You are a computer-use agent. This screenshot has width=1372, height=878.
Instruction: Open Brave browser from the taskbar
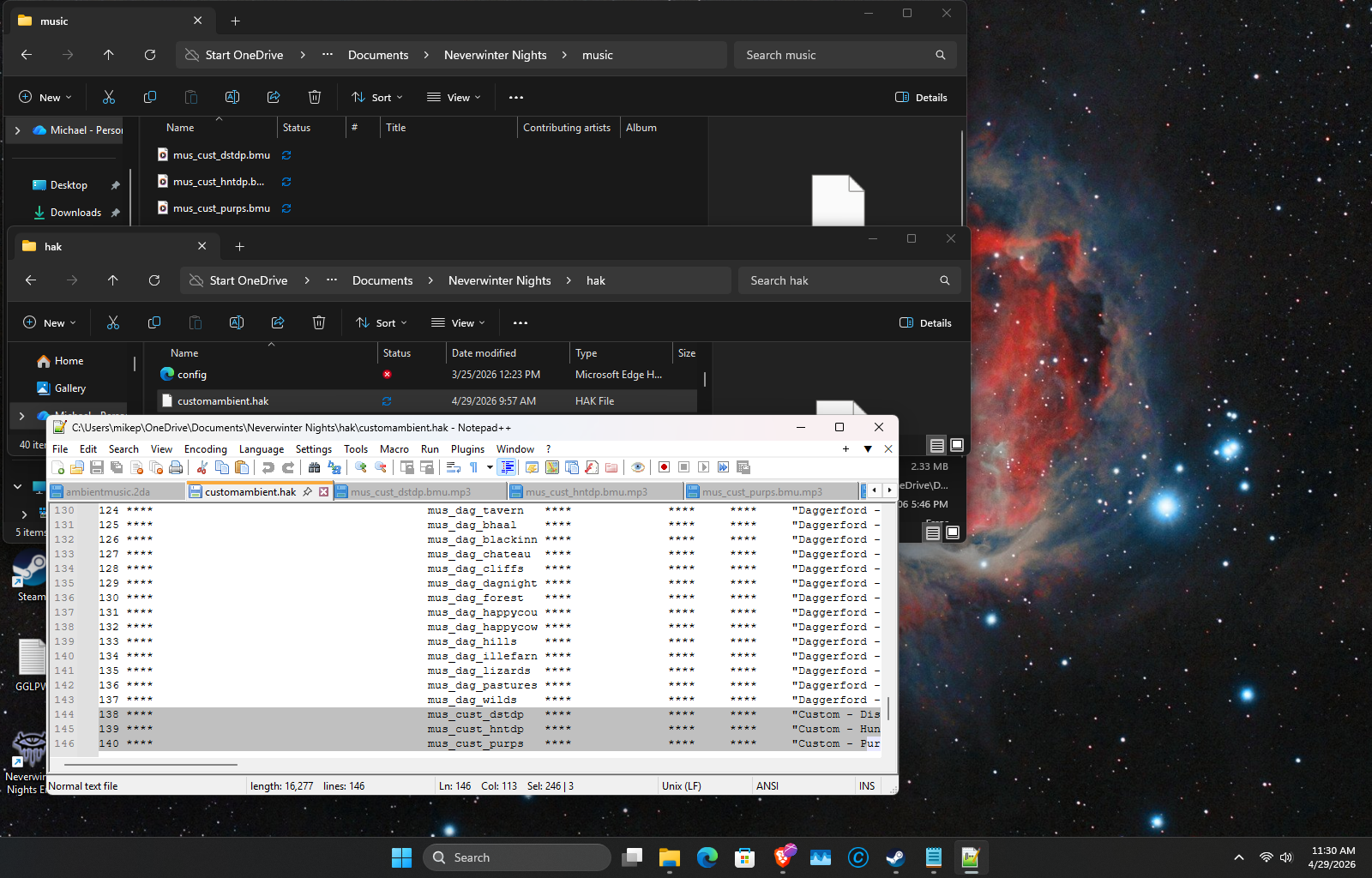click(x=783, y=857)
